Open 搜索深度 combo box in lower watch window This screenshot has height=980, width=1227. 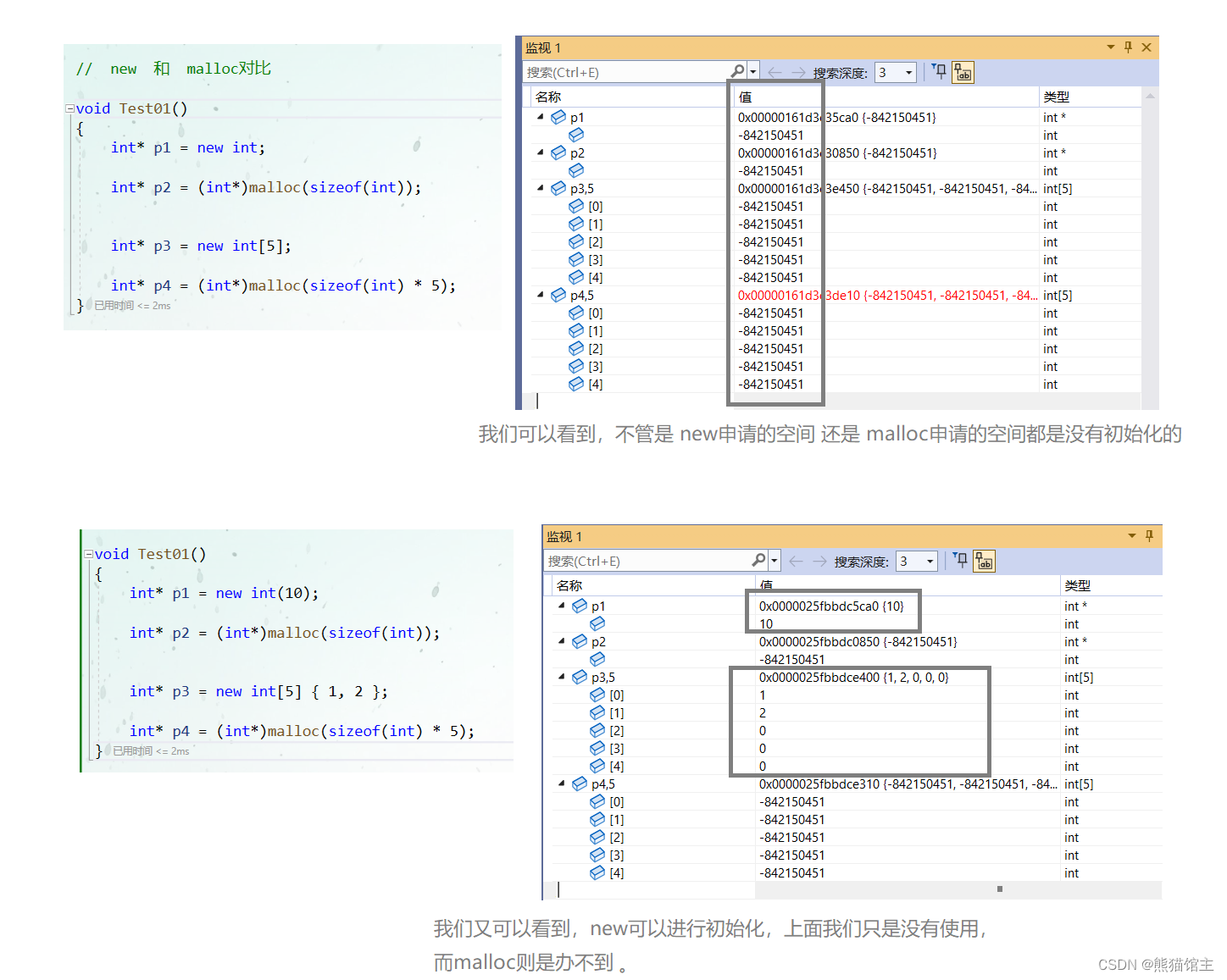tap(917, 562)
